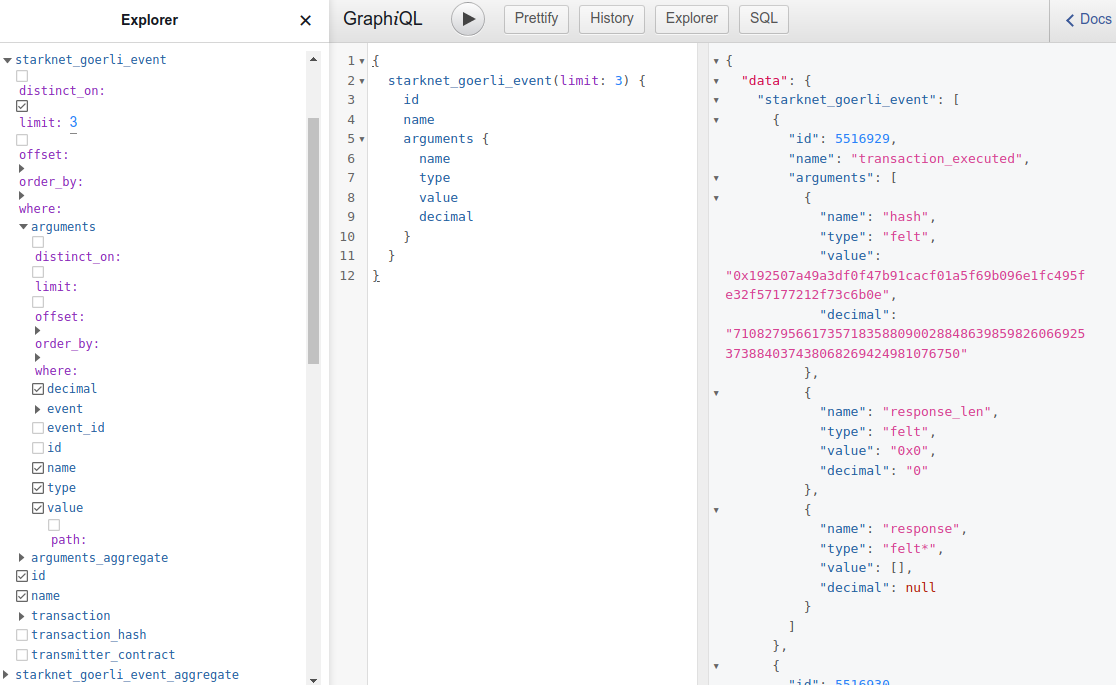Screen dimensions: 1116x685
Task: Click starknet_goerli_event in query editor
Action: click(x=470, y=80)
